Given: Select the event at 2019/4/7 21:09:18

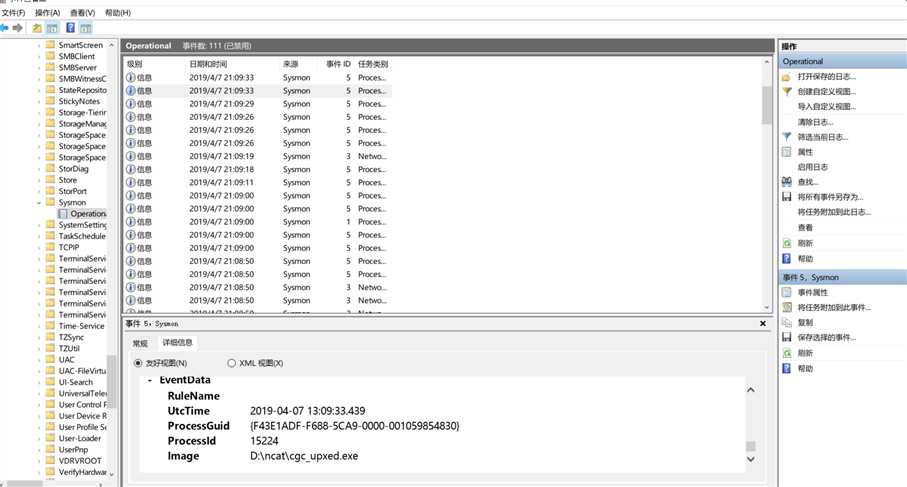Looking at the screenshot, I should click(x=258, y=169).
